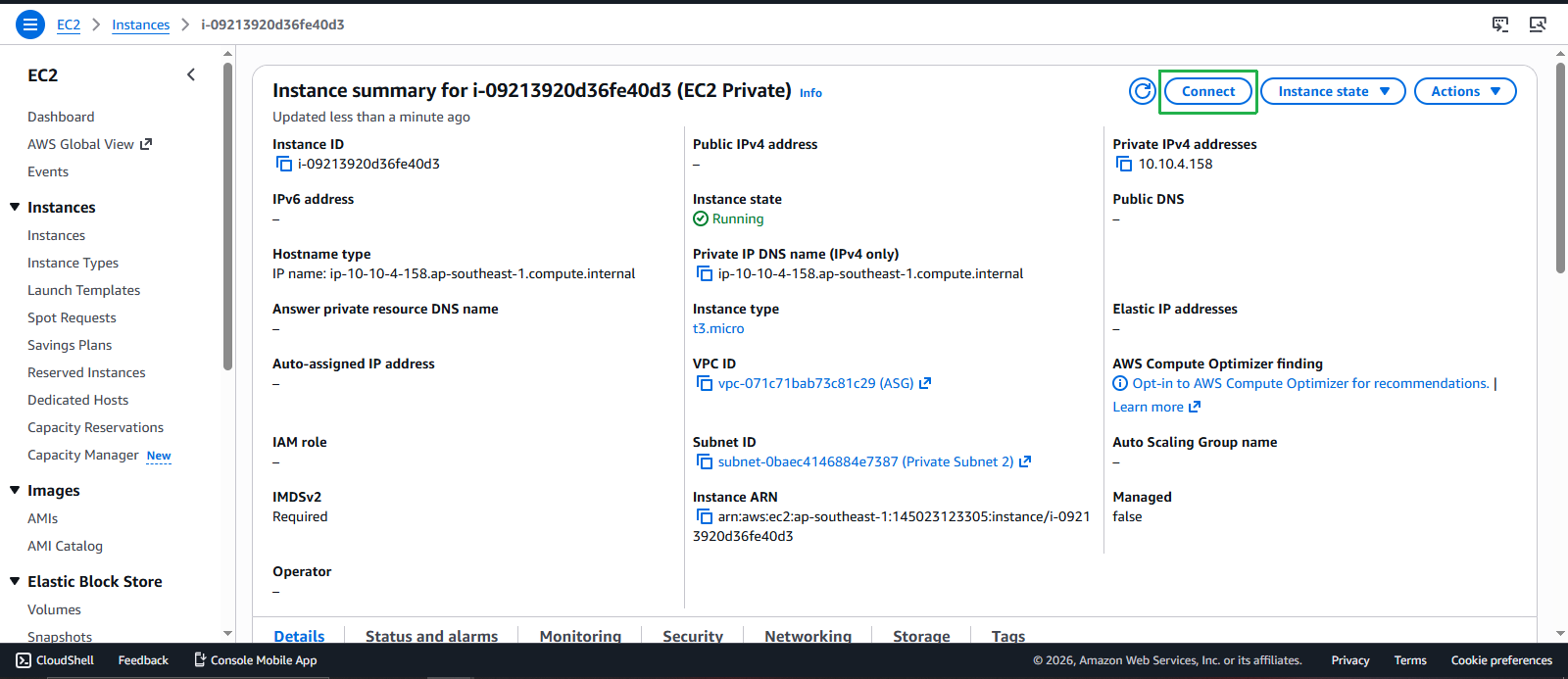Collapse the EC2 sidebar with the chevron

click(191, 74)
